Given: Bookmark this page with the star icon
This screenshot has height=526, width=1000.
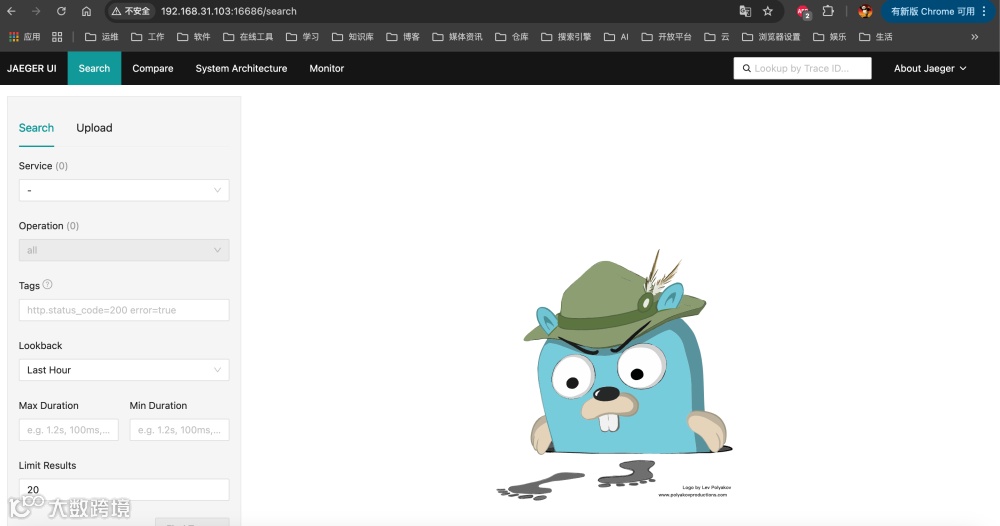Looking at the screenshot, I should pyautogui.click(x=768, y=11).
